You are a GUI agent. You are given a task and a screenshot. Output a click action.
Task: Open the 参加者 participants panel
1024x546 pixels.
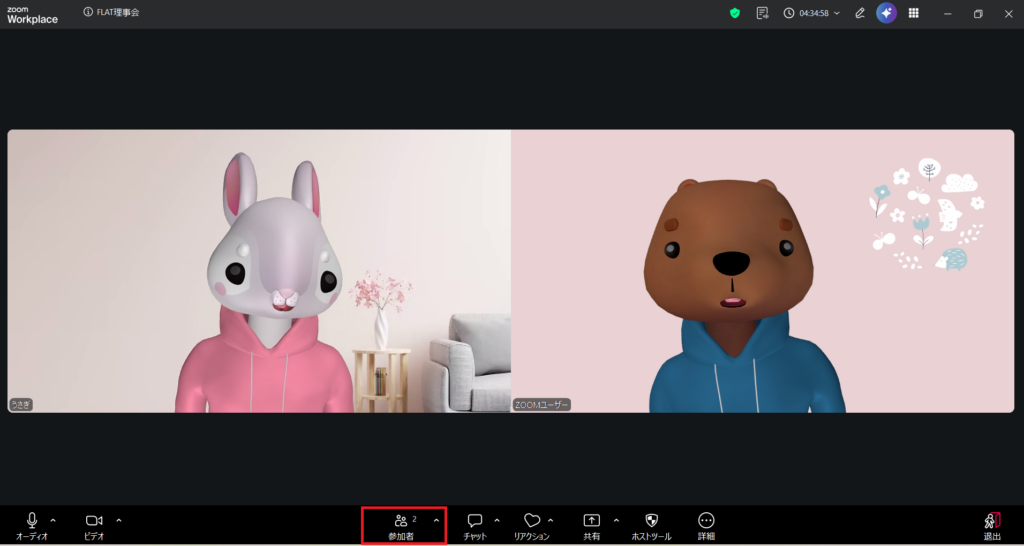tap(401, 521)
